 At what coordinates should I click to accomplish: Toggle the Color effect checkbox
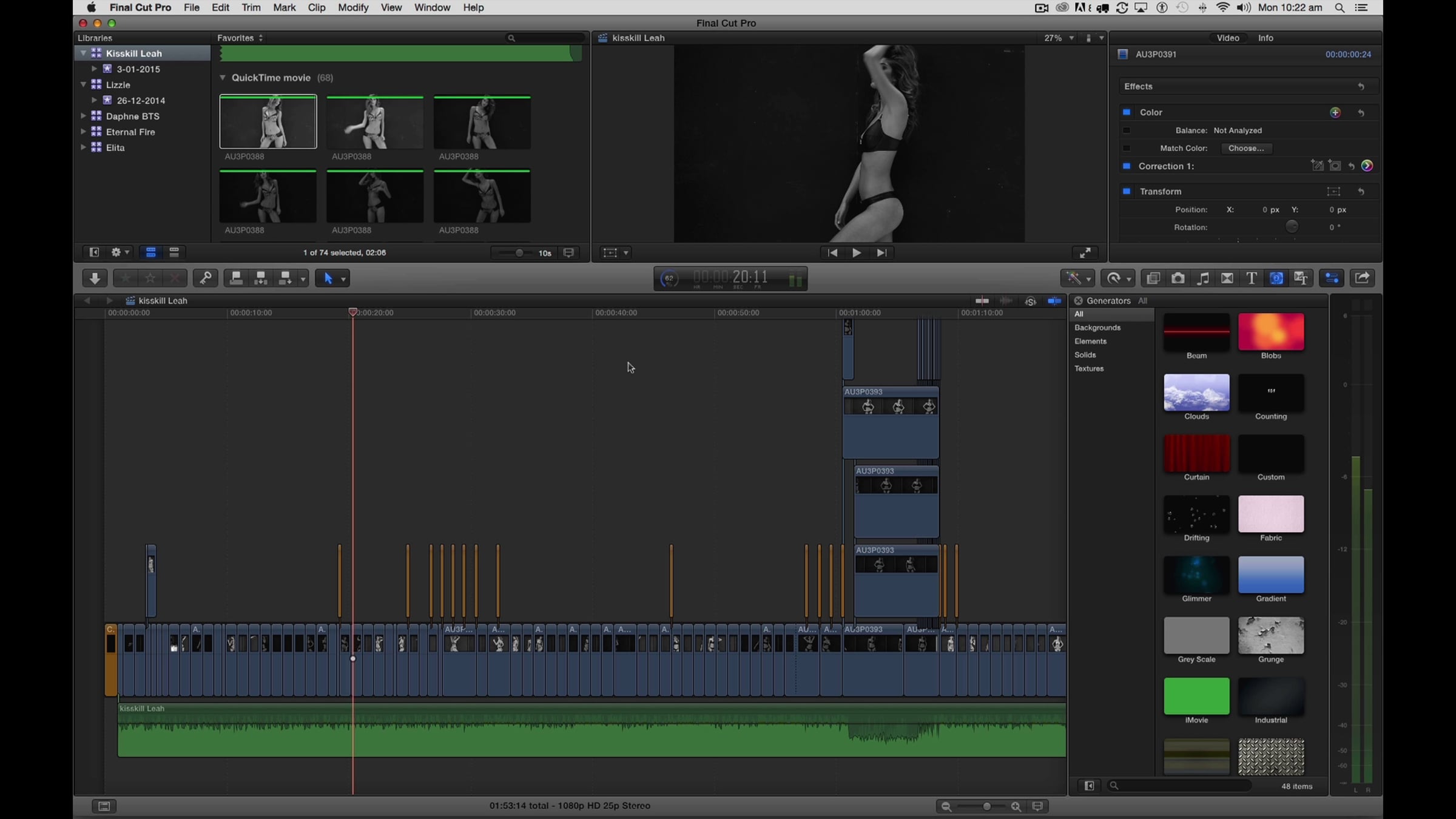click(x=1127, y=112)
